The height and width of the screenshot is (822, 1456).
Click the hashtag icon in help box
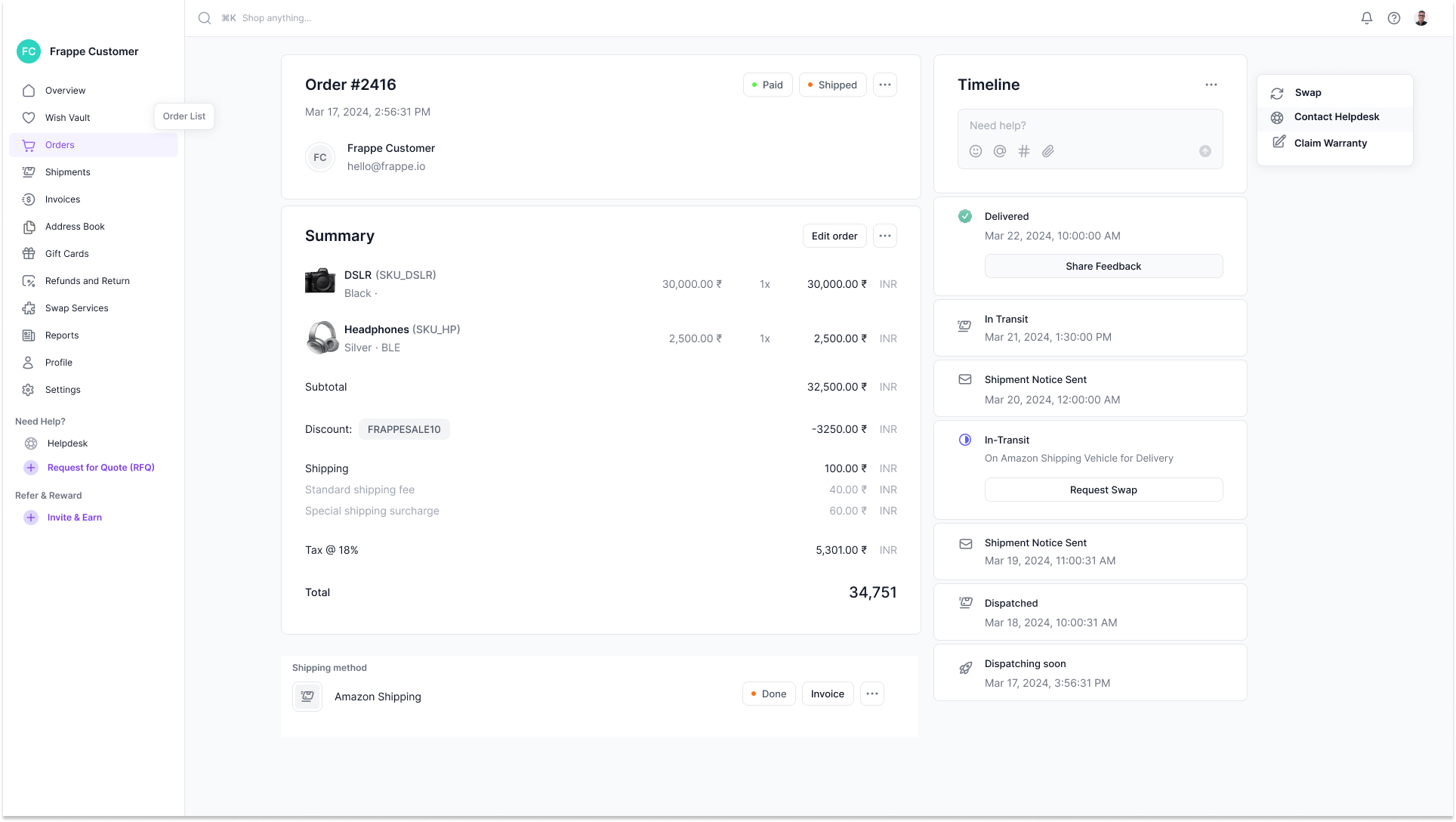1024,151
